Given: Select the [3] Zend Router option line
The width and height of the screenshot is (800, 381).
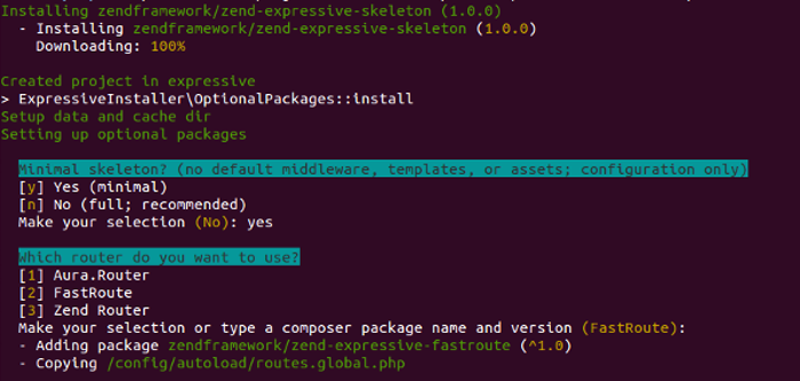Looking at the screenshot, I should point(84,311).
